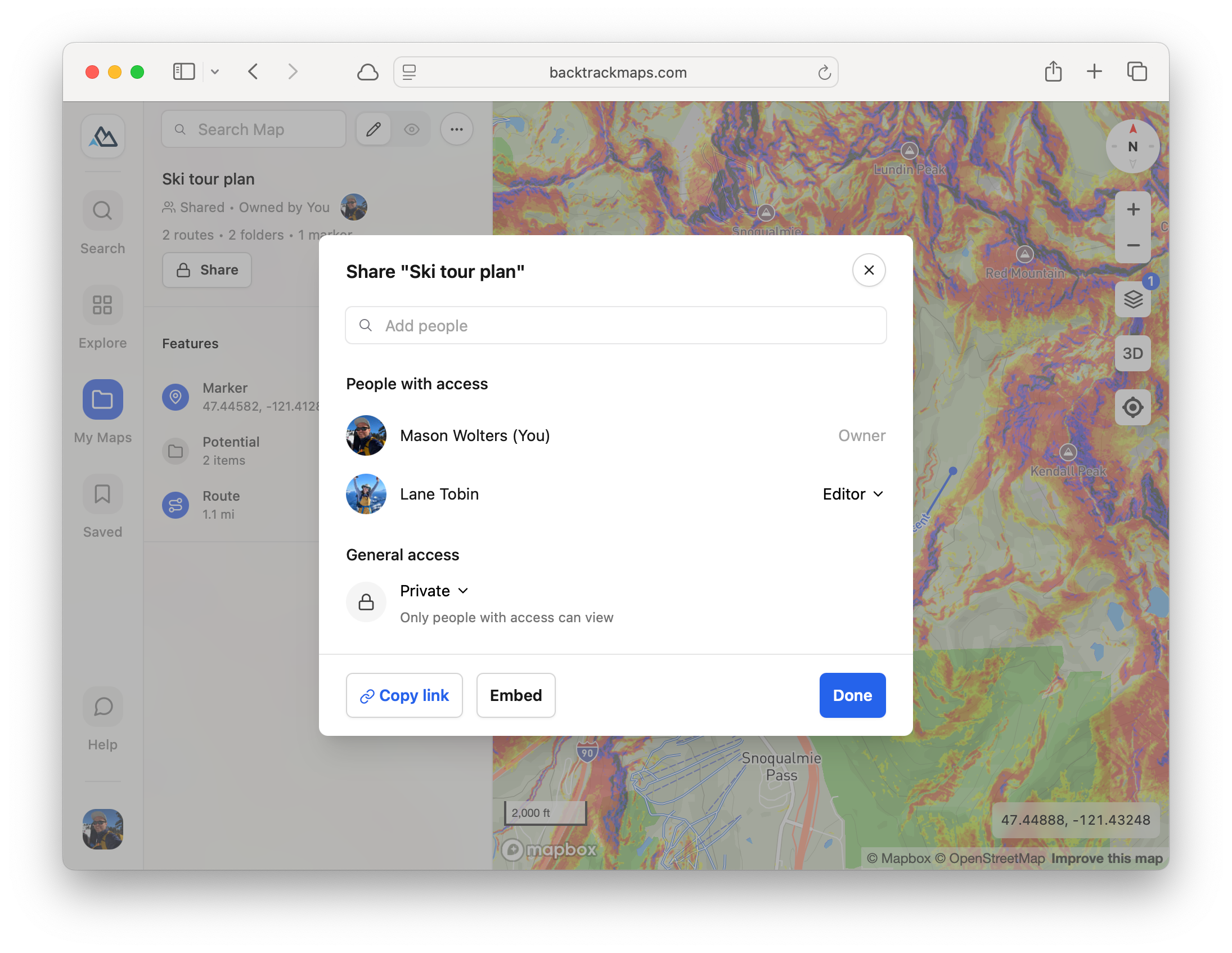Zoom in the map

click(1132, 210)
